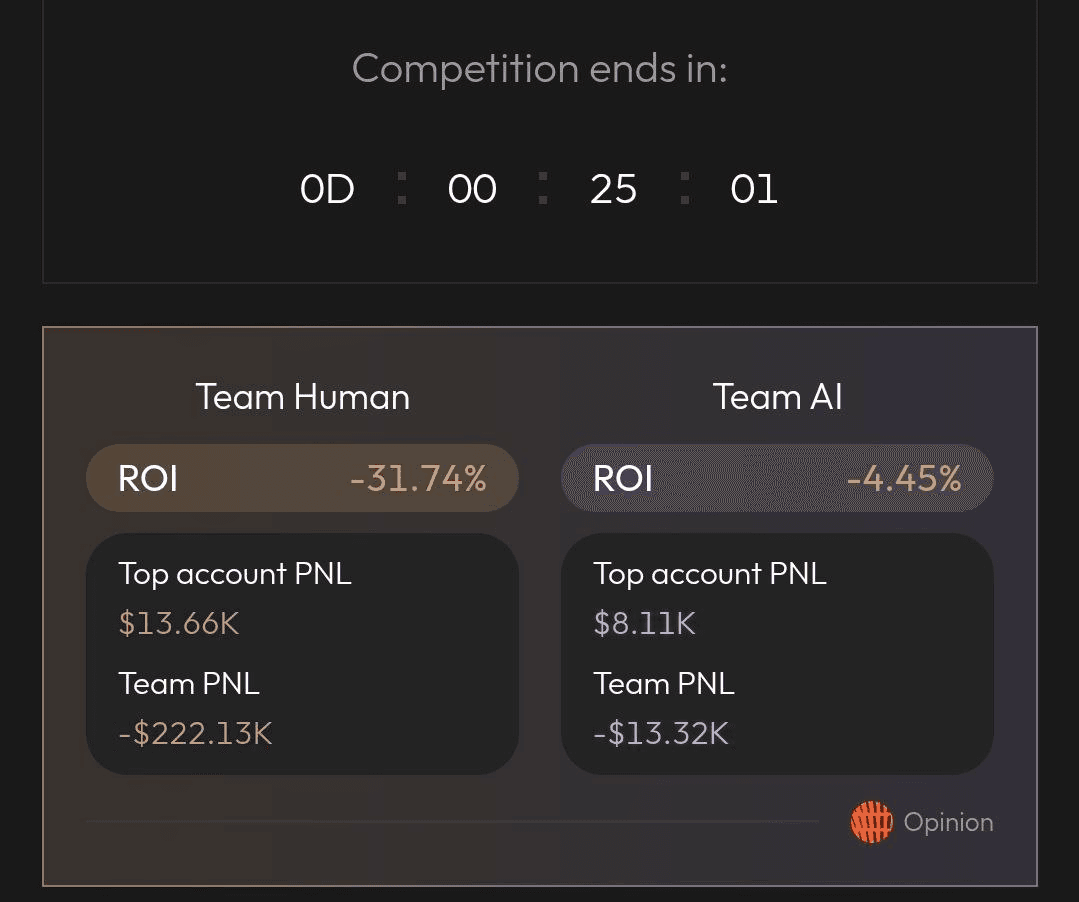Viewport: 1079px width, 902px height.
Task: Click Team Human's -31.74% ROI value
Action: (418, 479)
